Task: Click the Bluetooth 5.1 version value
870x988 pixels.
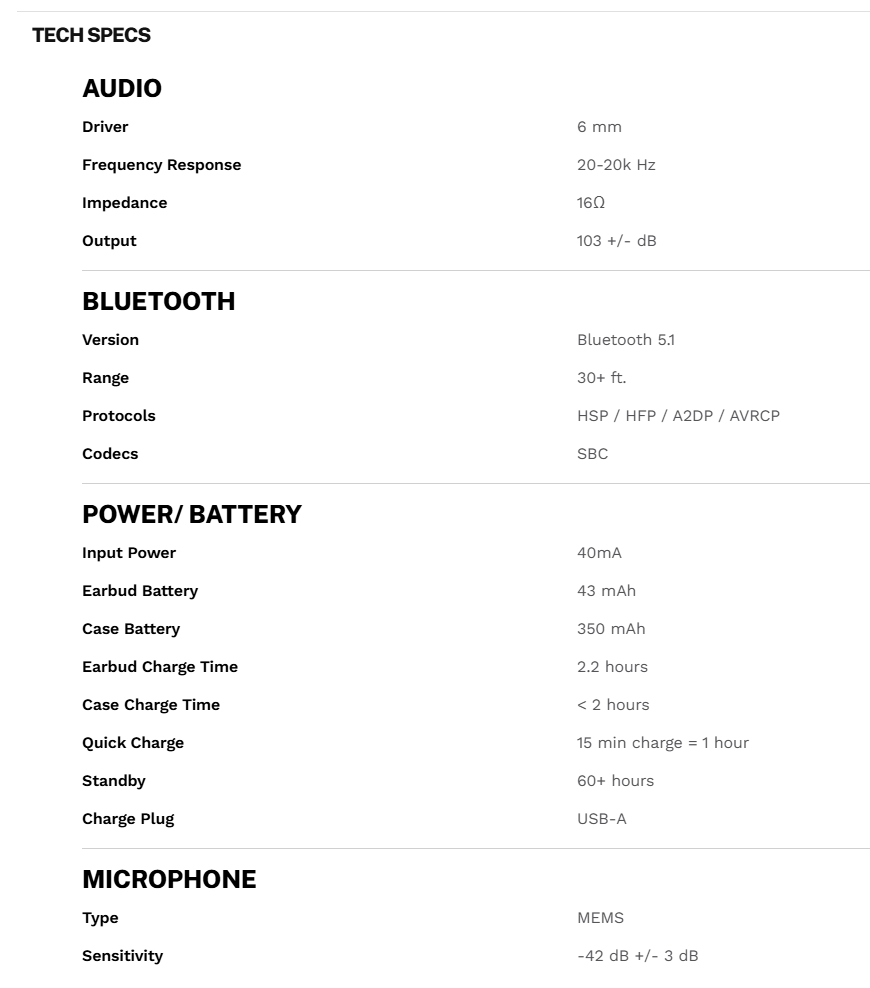Action: 625,340
